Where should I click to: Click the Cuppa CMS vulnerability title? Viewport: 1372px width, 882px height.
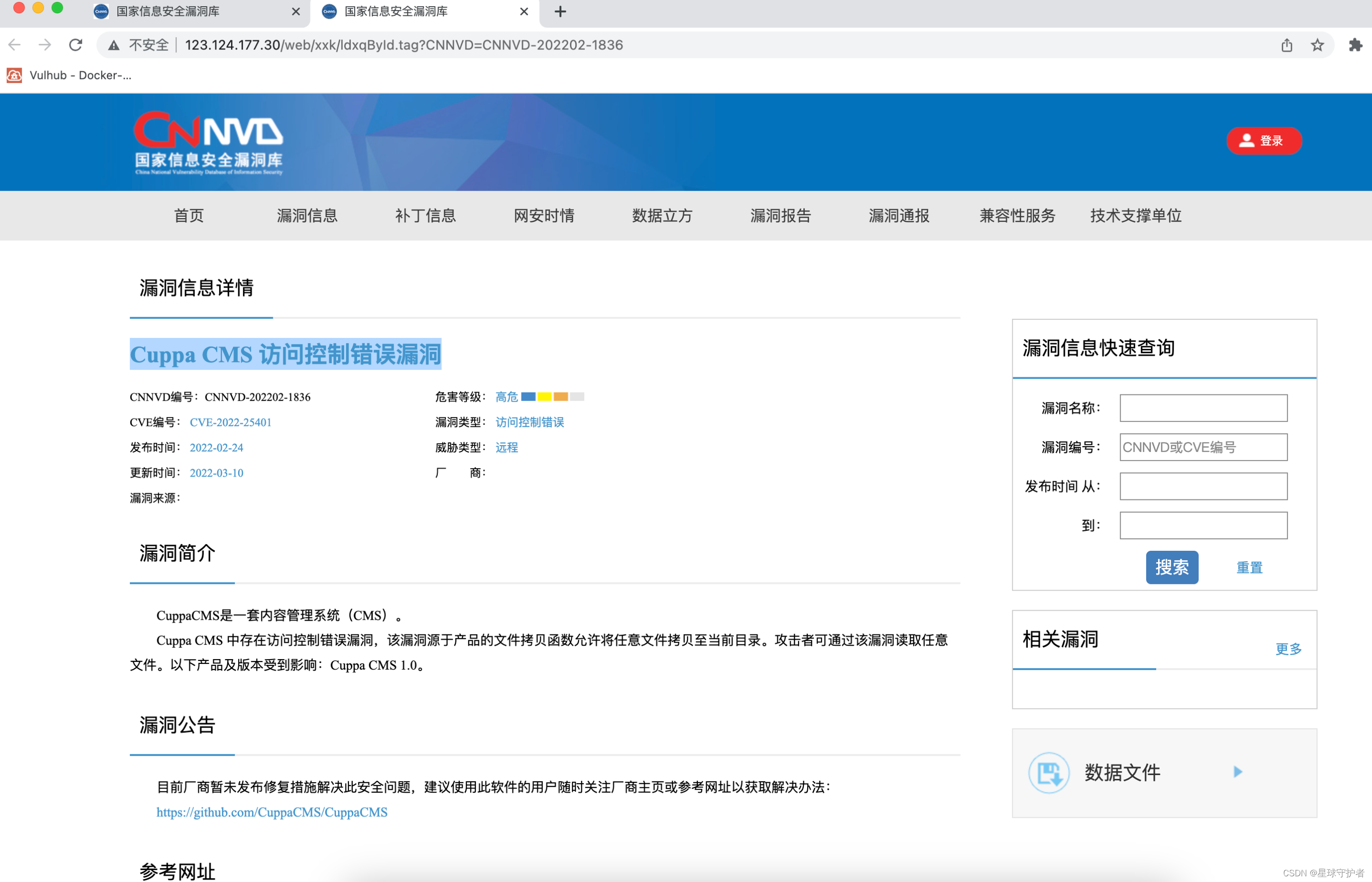coord(285,354)
